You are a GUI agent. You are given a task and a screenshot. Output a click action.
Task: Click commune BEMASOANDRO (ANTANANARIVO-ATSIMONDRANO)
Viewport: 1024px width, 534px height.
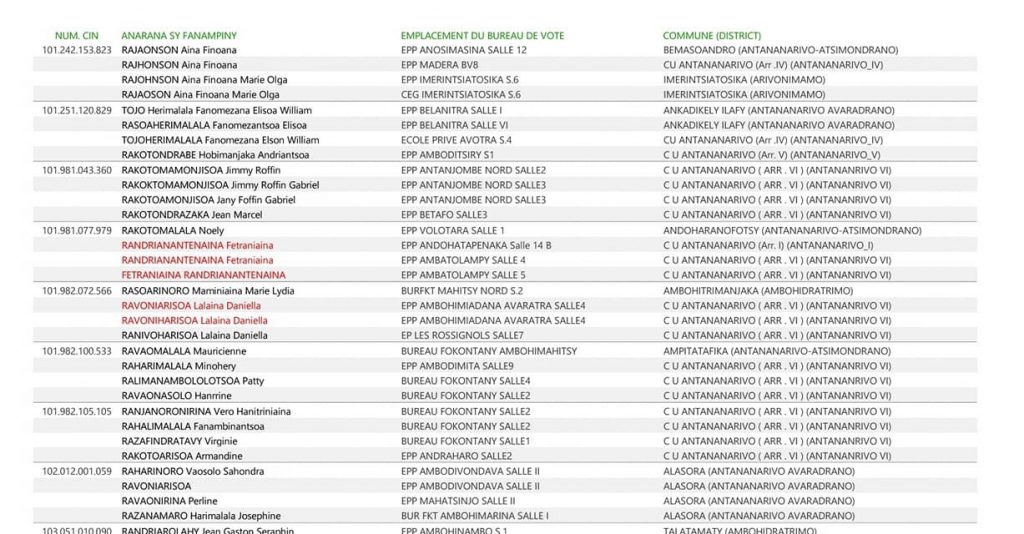coord(781,50)
